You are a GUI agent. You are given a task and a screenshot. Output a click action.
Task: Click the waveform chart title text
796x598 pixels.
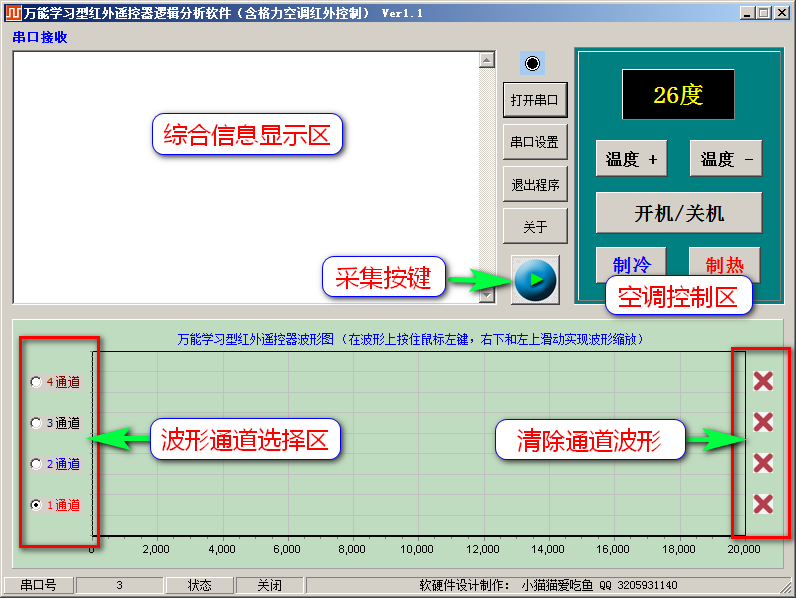tap(410, 339)
